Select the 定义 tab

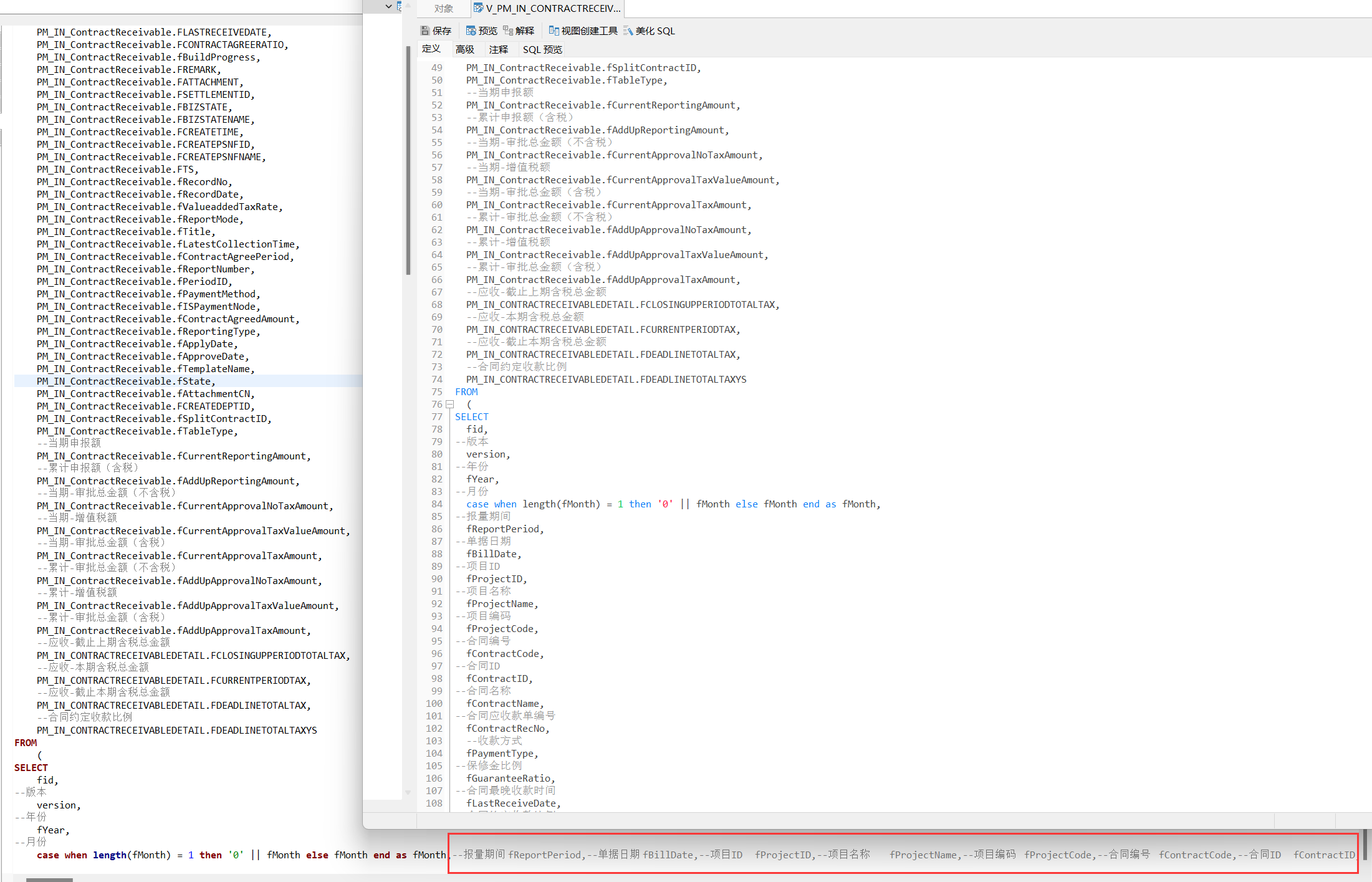click(432, 49)
